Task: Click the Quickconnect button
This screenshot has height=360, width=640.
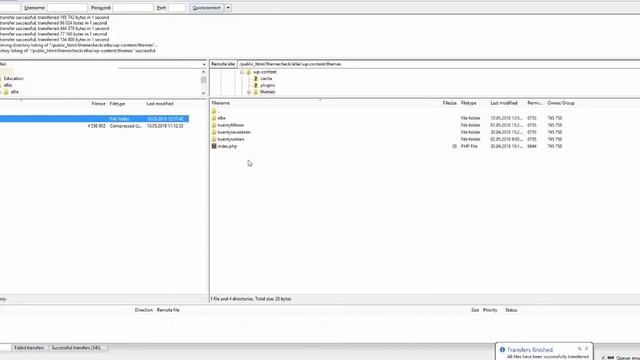Action: [x=207, y=8]
